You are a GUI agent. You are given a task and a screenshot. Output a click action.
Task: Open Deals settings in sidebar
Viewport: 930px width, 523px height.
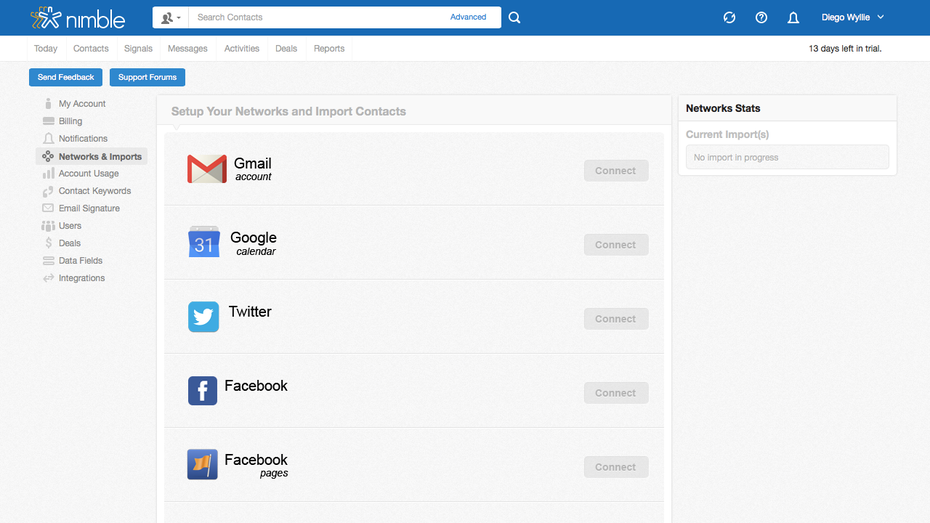tap(69, 243)
